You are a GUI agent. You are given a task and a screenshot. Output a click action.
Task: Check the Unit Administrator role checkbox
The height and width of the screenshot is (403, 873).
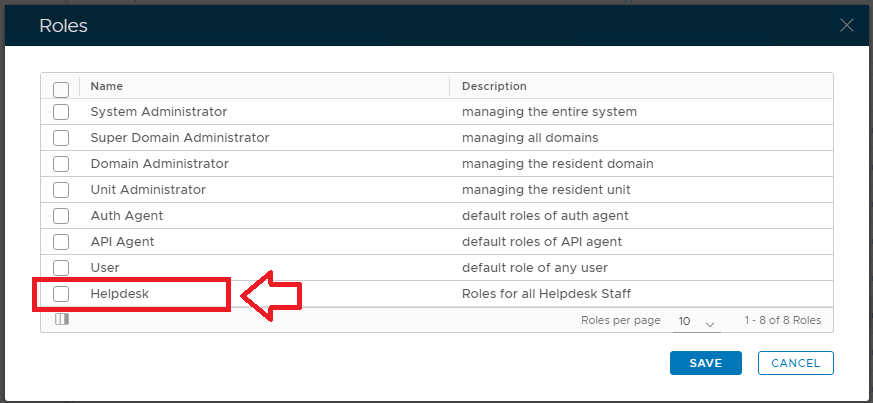coord(61,190)
